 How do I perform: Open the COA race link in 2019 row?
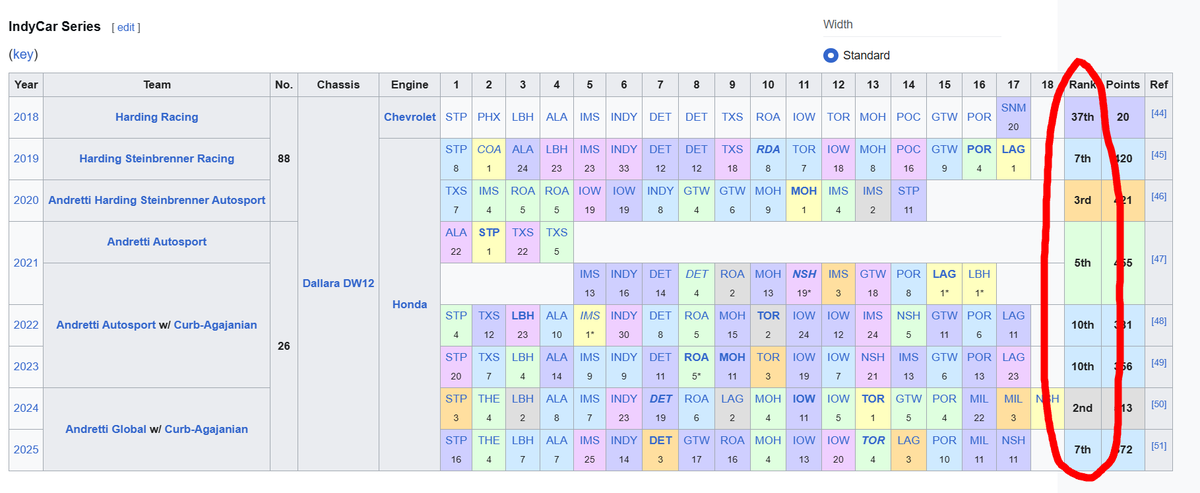489,148
